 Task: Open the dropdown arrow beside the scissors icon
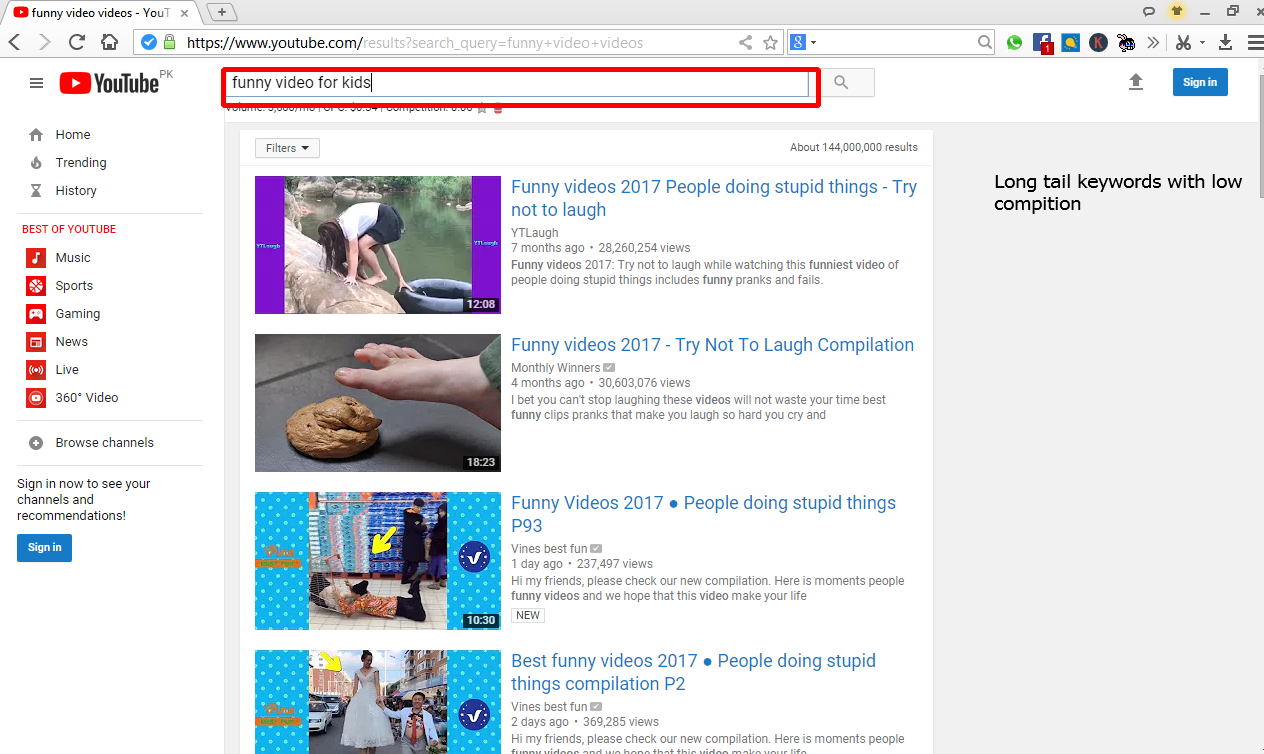(x=1202, y=43)
